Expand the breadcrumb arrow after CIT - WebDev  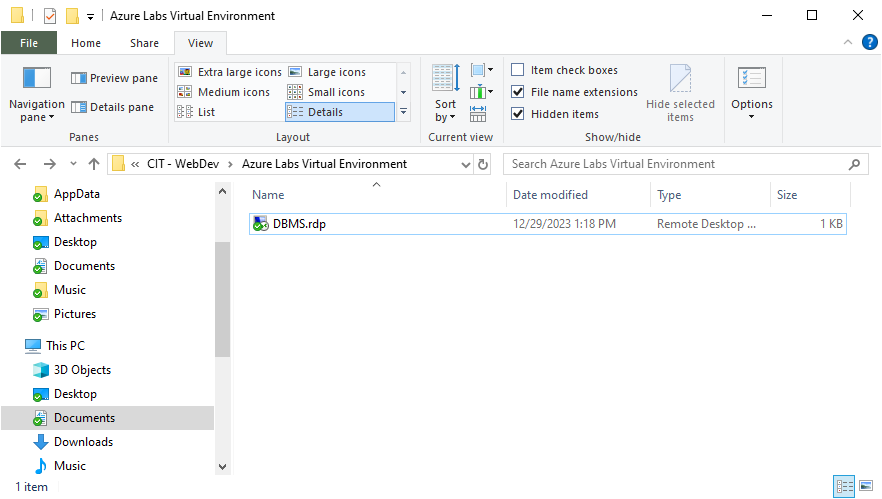pyautogui.click(x=231, y=164)
